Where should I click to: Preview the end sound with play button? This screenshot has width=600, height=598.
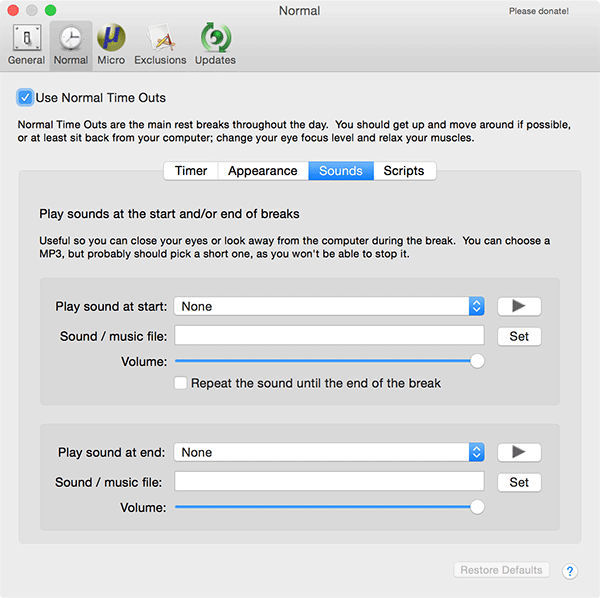coord(519,452)
